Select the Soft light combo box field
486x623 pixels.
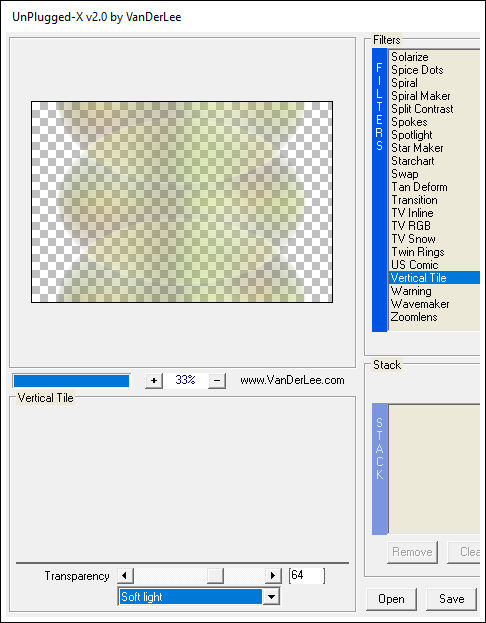[x=198, y=597]
